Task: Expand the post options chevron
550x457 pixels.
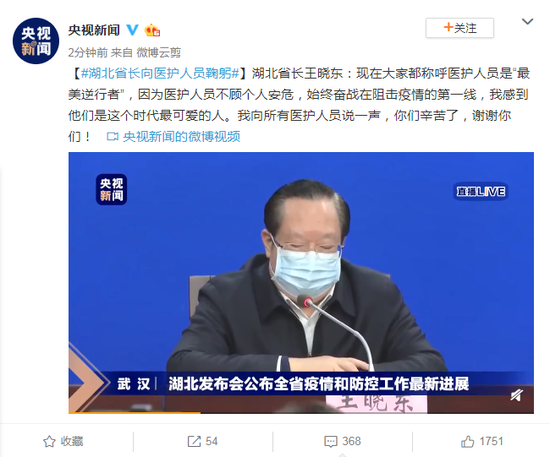Action: click(x=527, y=22)
